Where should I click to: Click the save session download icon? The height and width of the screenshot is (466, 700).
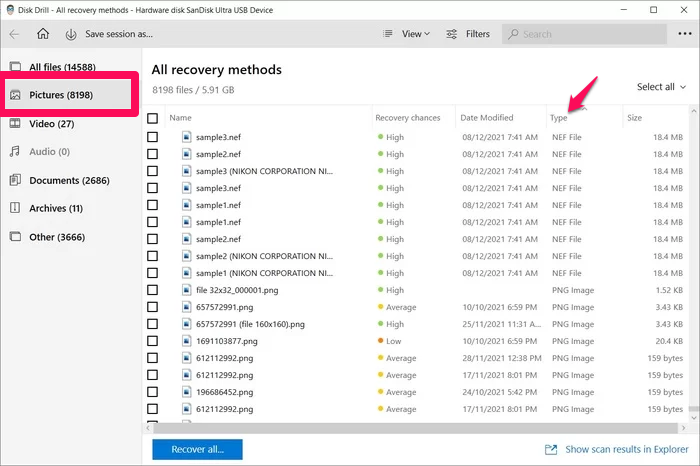click(x=71, y=34)
